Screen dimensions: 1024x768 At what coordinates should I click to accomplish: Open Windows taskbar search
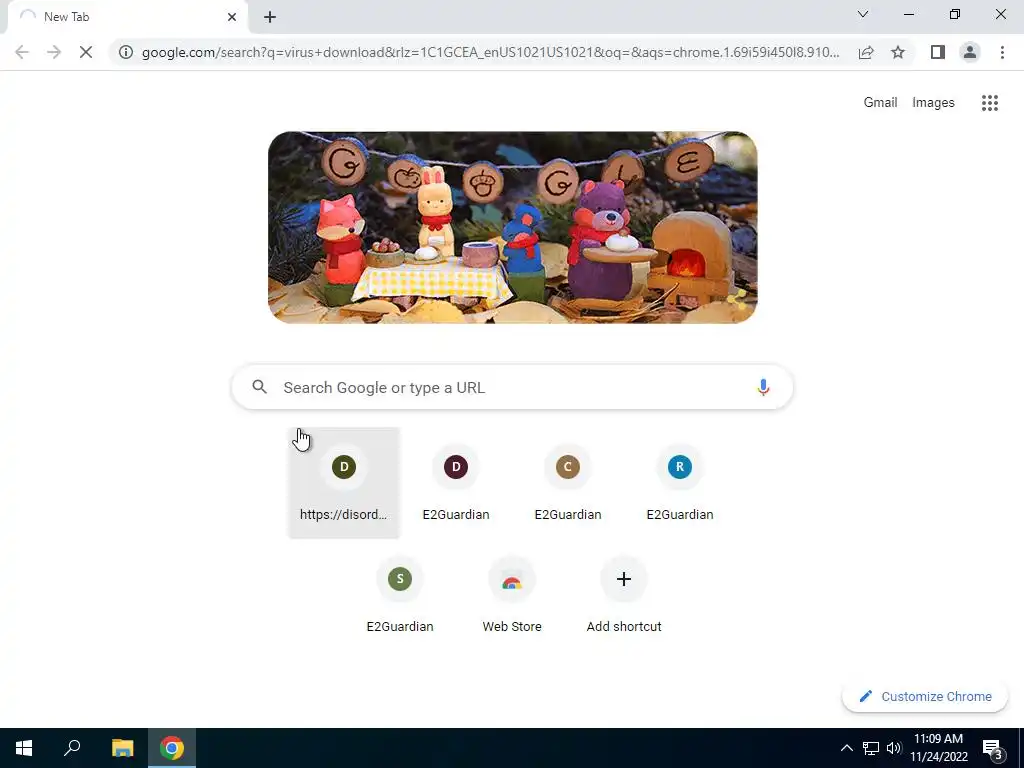(x=72, y=748)
